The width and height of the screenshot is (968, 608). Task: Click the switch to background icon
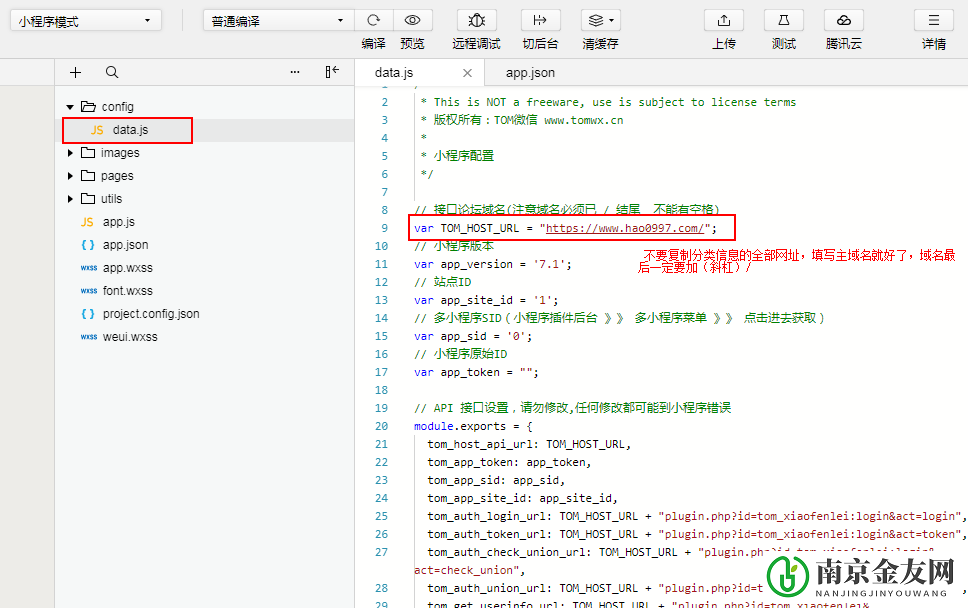[540, 20]
